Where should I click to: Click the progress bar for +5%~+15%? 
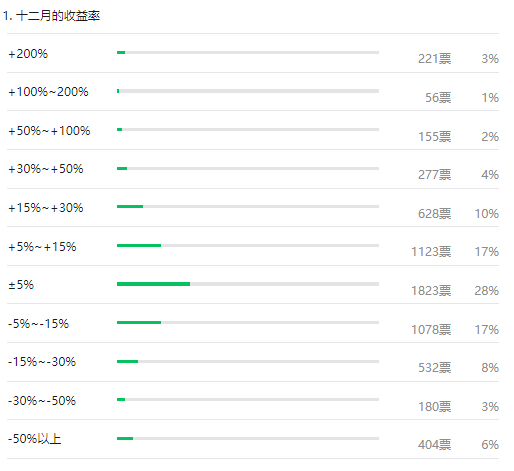[x=248, y=245]
